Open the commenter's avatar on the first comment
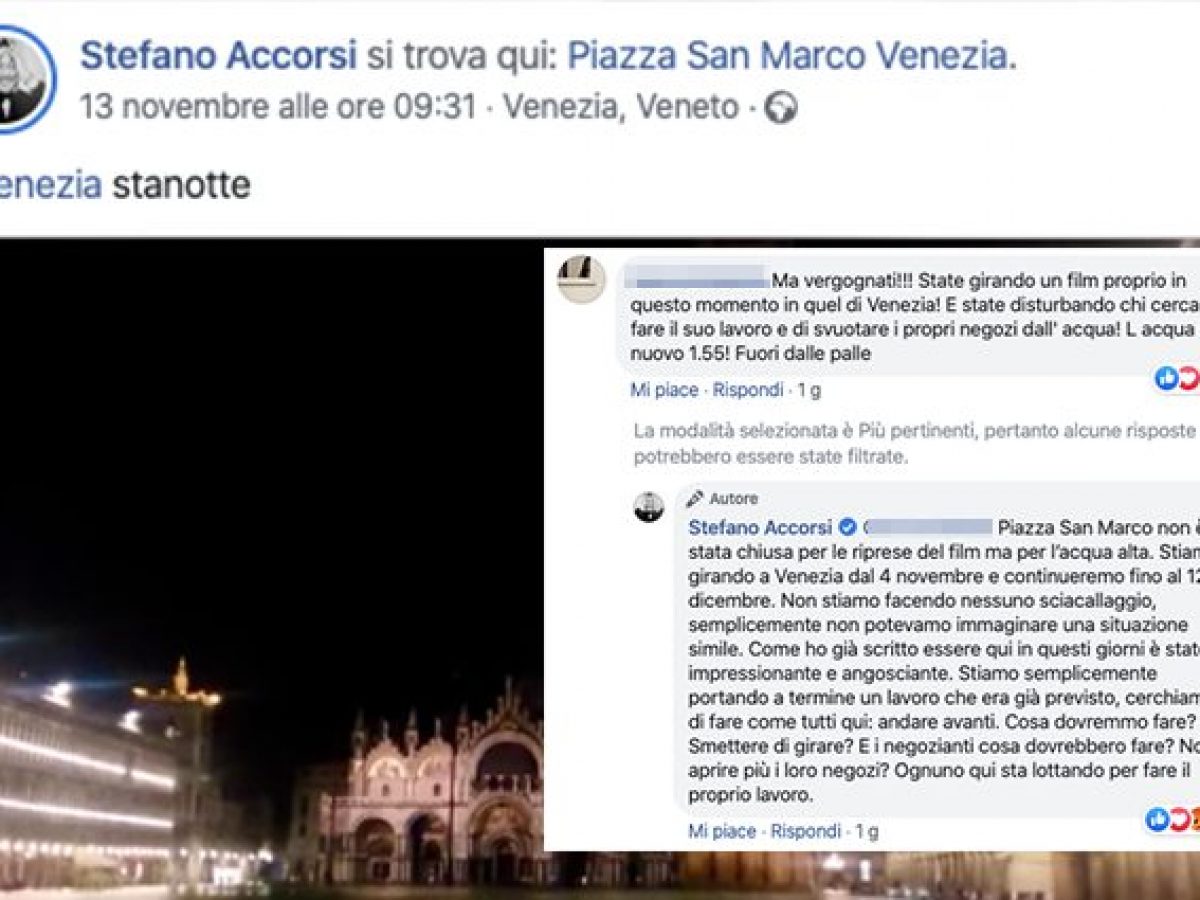The image size is (1200, 900). tap(581, 279)
